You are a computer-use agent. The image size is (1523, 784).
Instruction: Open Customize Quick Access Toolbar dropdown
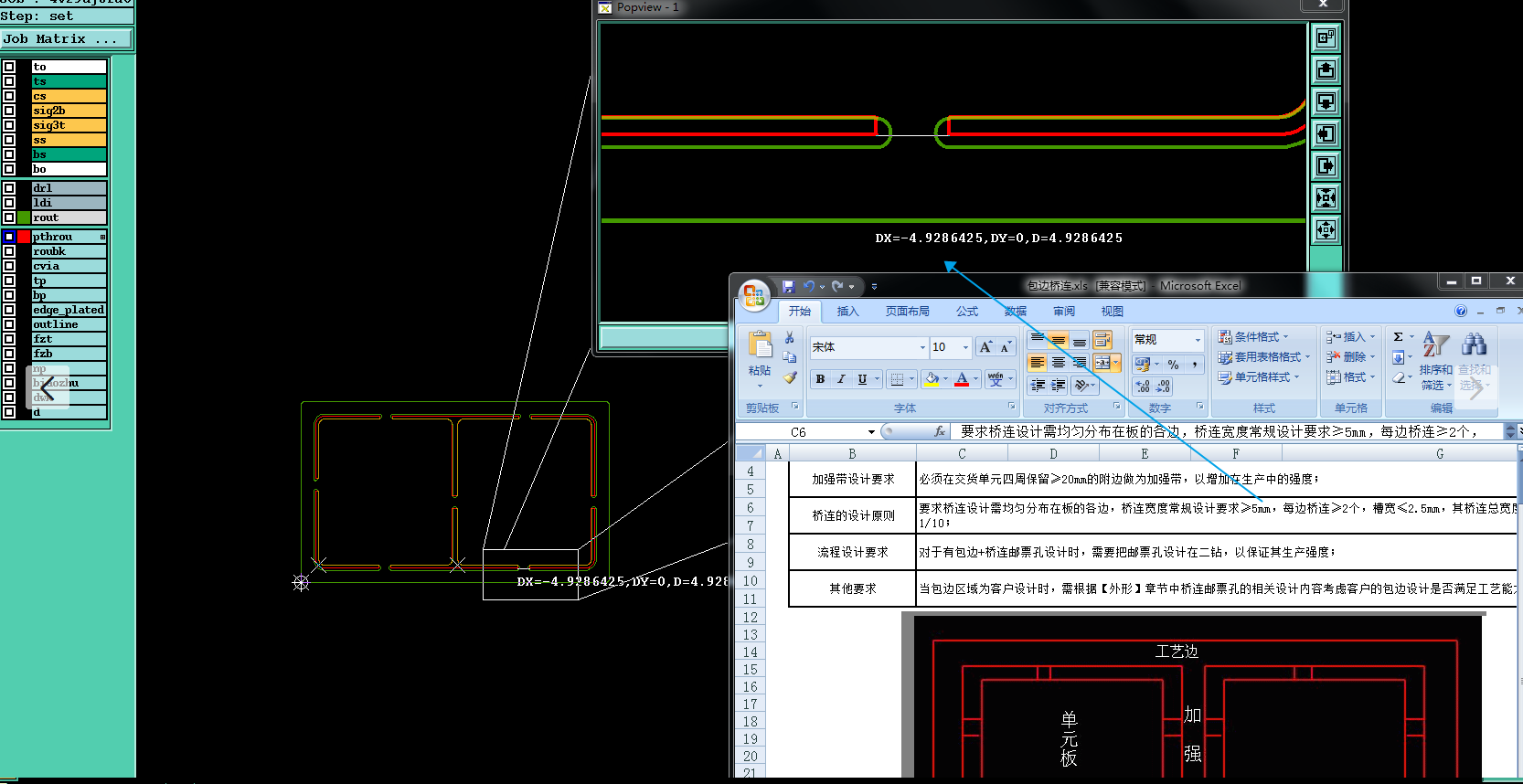[x=874, y=287]
